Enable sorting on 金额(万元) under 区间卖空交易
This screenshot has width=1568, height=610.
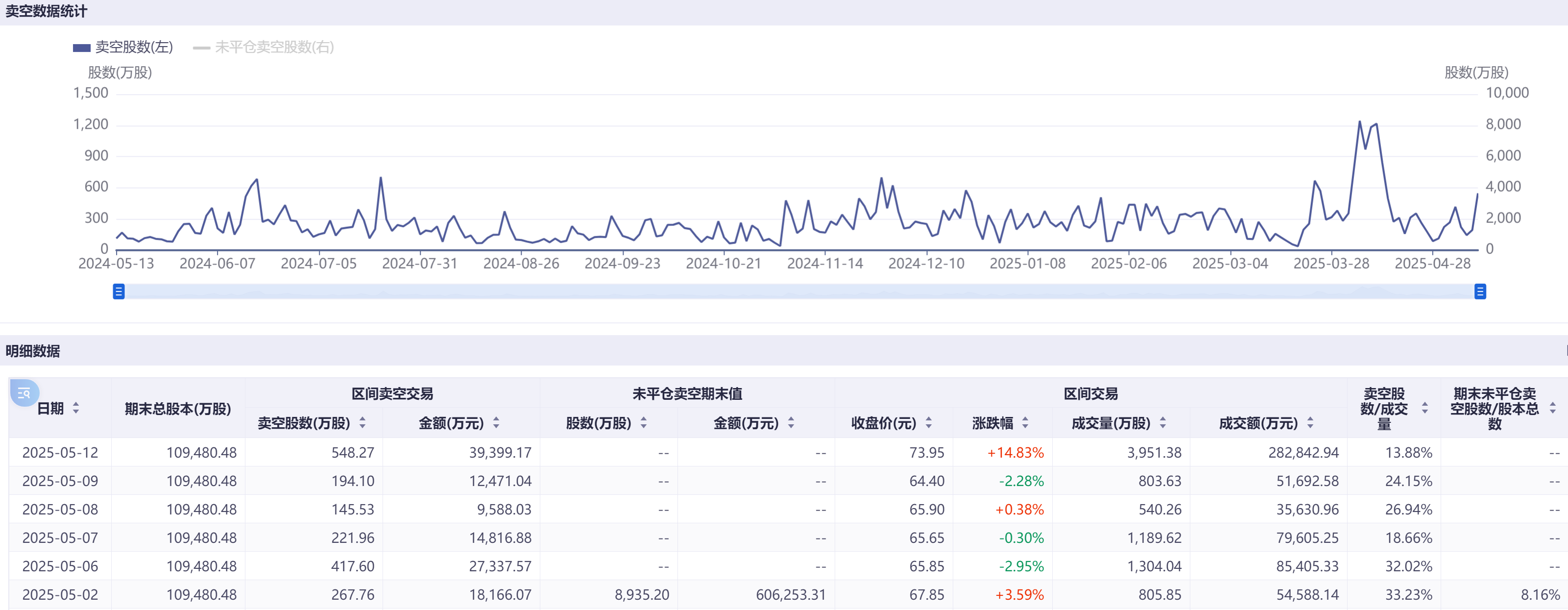[x=497, y=423]
